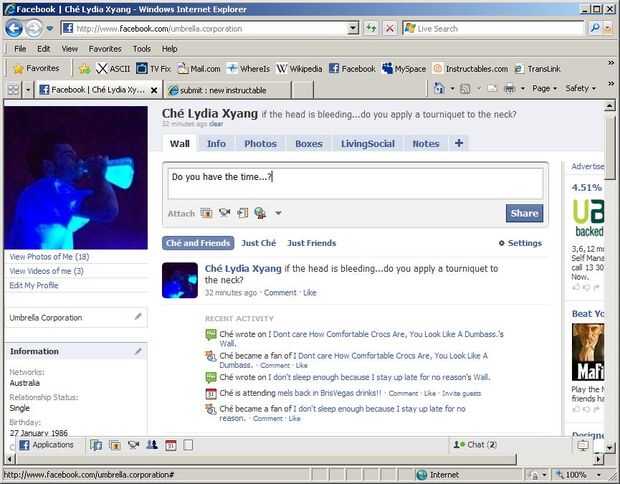Viewport: 620px width, 484px height.
Task: Switch to the Notes profile tab
Action: (426, 144)
